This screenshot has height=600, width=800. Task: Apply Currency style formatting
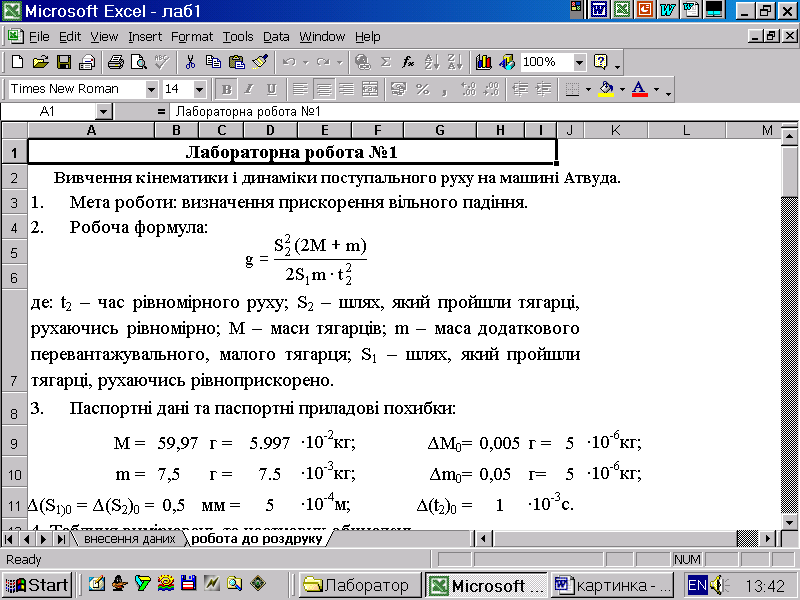(x=398, y=89)
